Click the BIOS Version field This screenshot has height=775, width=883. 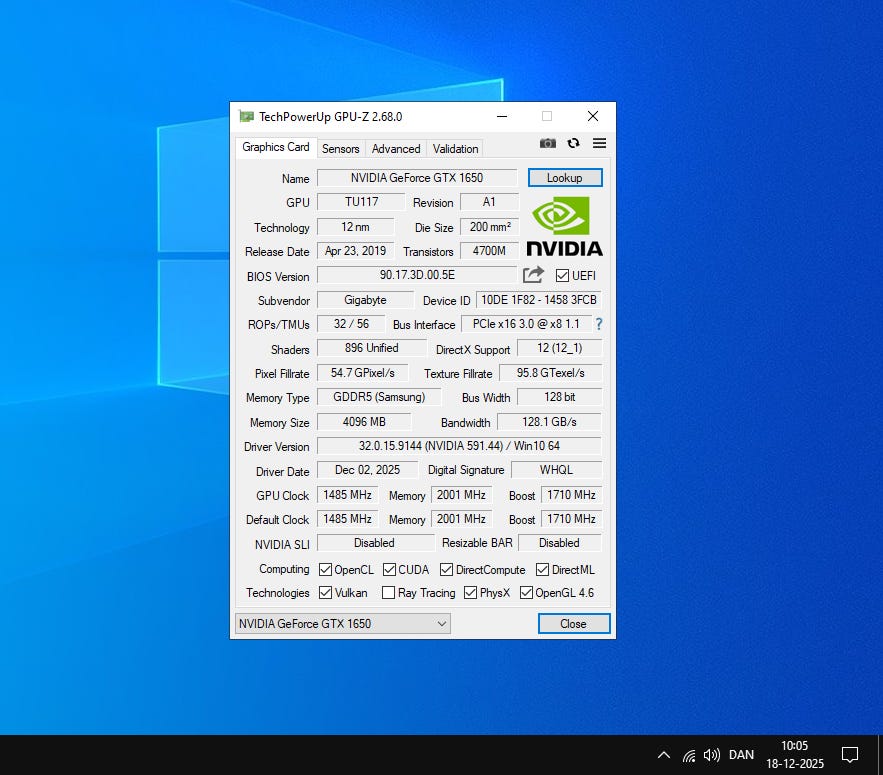tap(416, 275)
